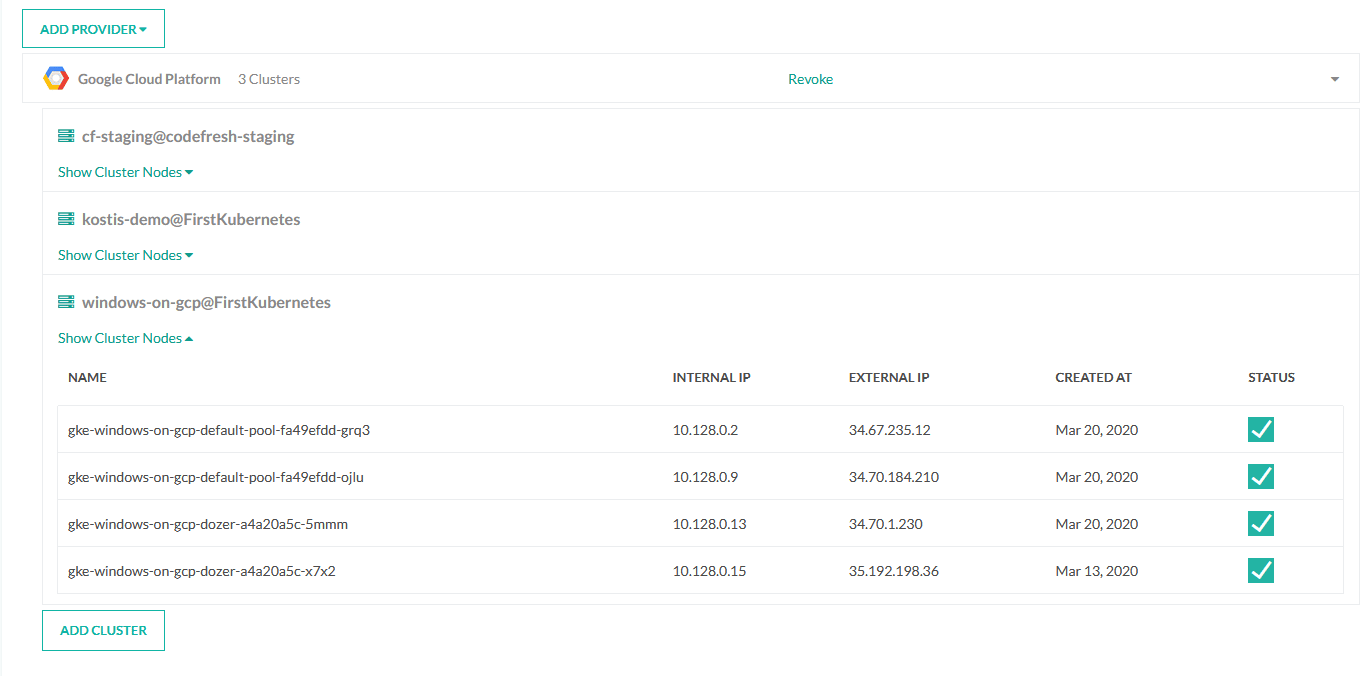
Task: Show cluster nodes for kostis-demo
Action: tap(125, 255)
